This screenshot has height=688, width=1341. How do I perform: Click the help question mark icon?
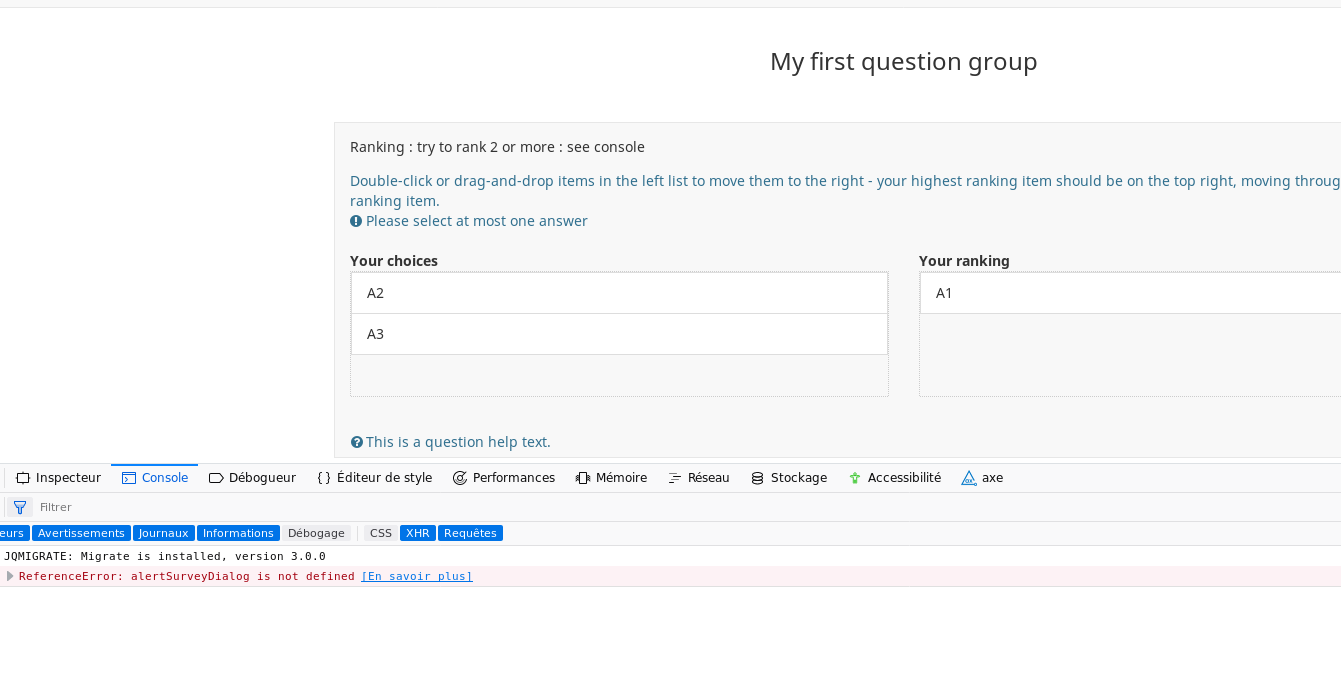357,442
